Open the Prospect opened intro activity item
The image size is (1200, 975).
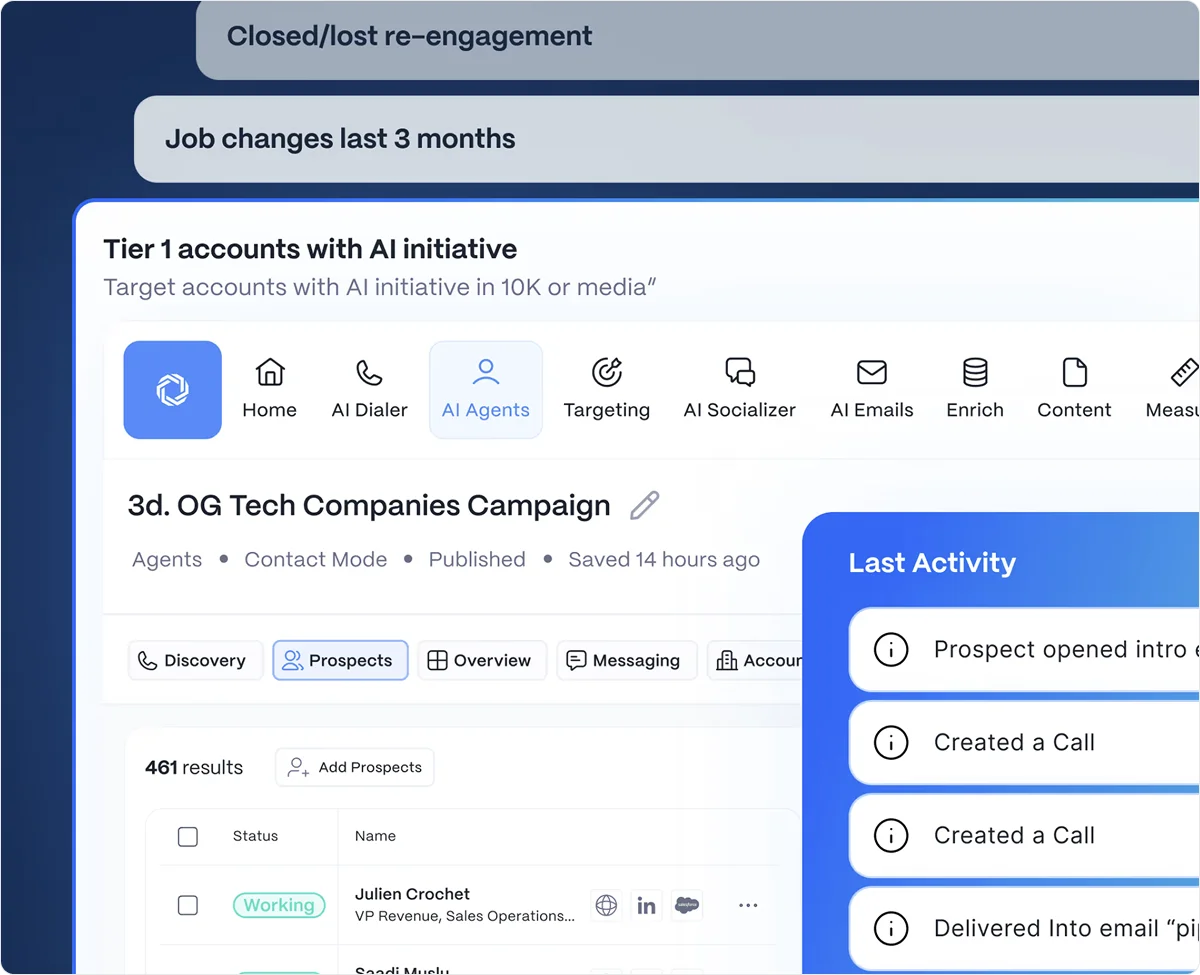pyautogui.click(x=1024, y=650)
